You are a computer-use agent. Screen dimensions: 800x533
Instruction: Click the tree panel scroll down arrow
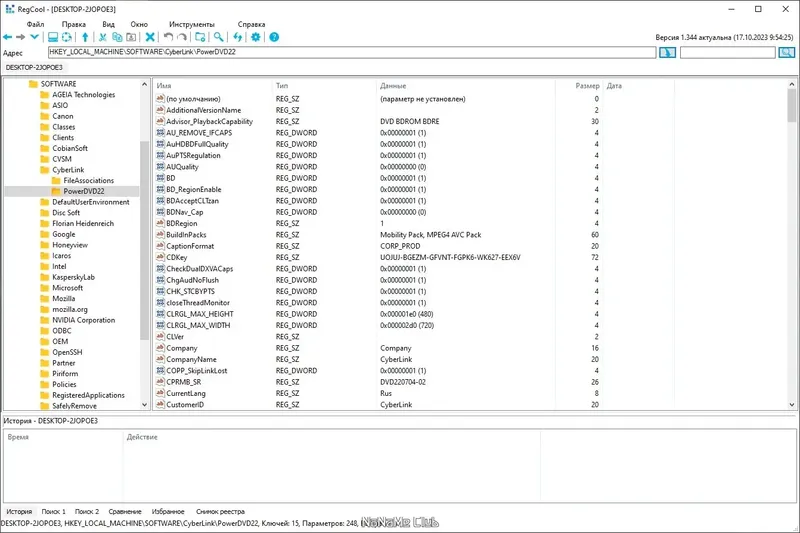coord(144,404)
